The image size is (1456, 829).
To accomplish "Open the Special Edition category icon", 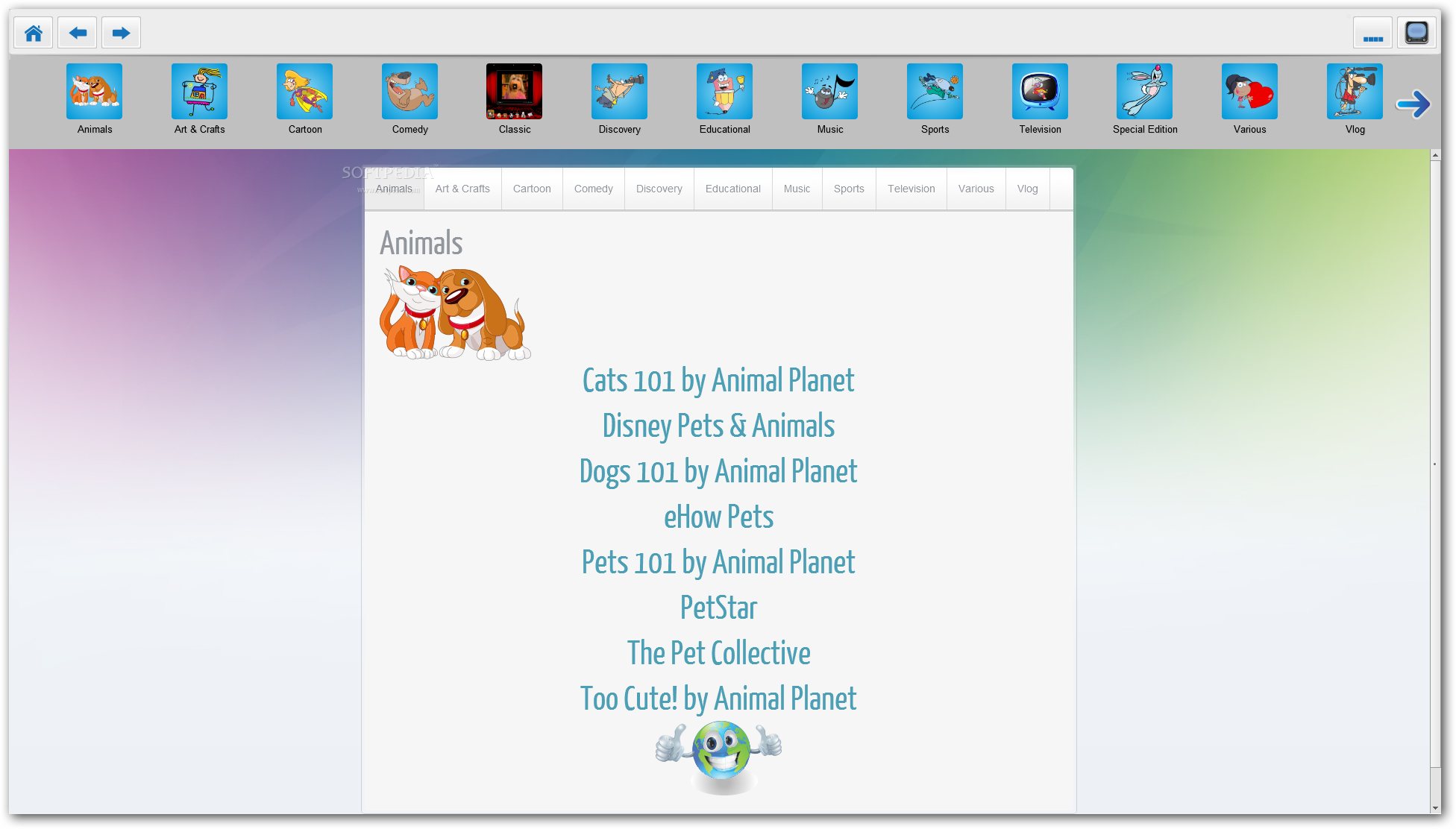I will [x=1144, y=92].
